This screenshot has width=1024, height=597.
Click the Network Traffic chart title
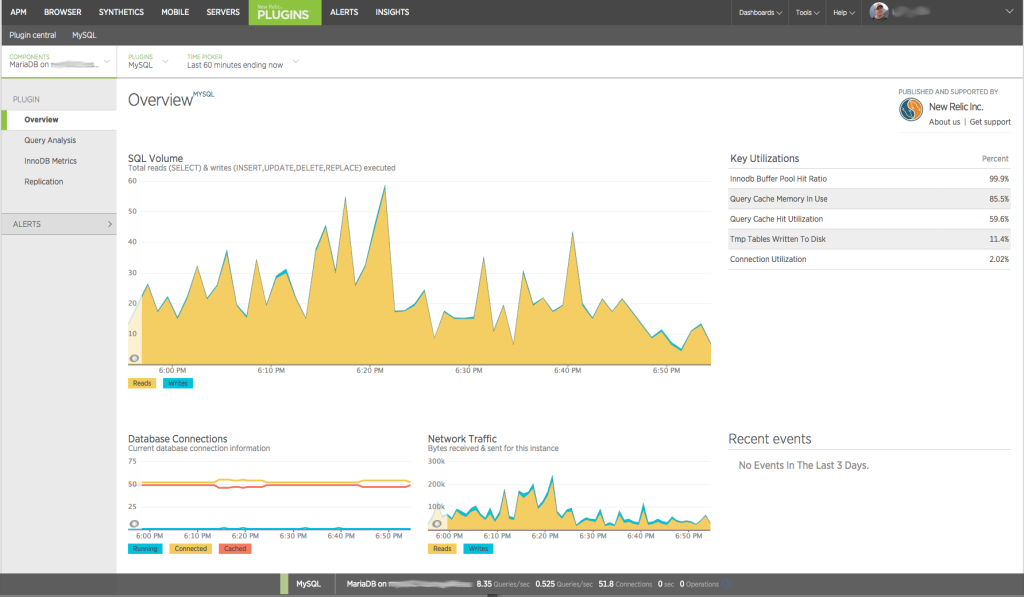tap(462, 439)
